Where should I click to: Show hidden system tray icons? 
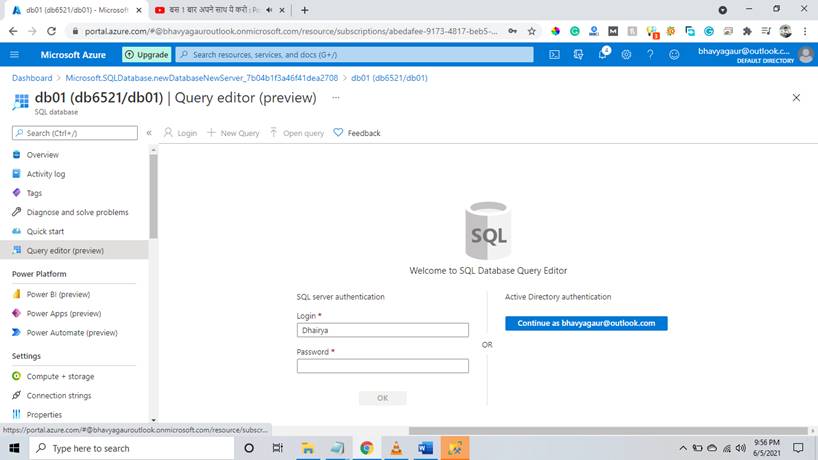pyautogui.click(x=682, y=448)
